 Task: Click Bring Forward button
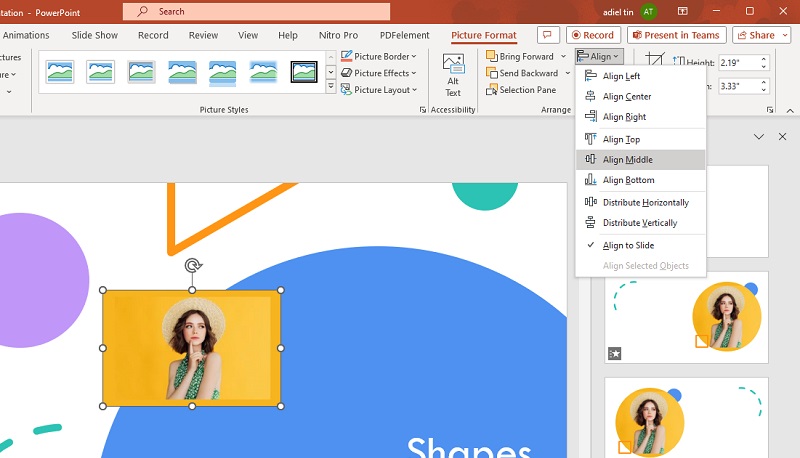pyautogui.click(x=520, y=56)
